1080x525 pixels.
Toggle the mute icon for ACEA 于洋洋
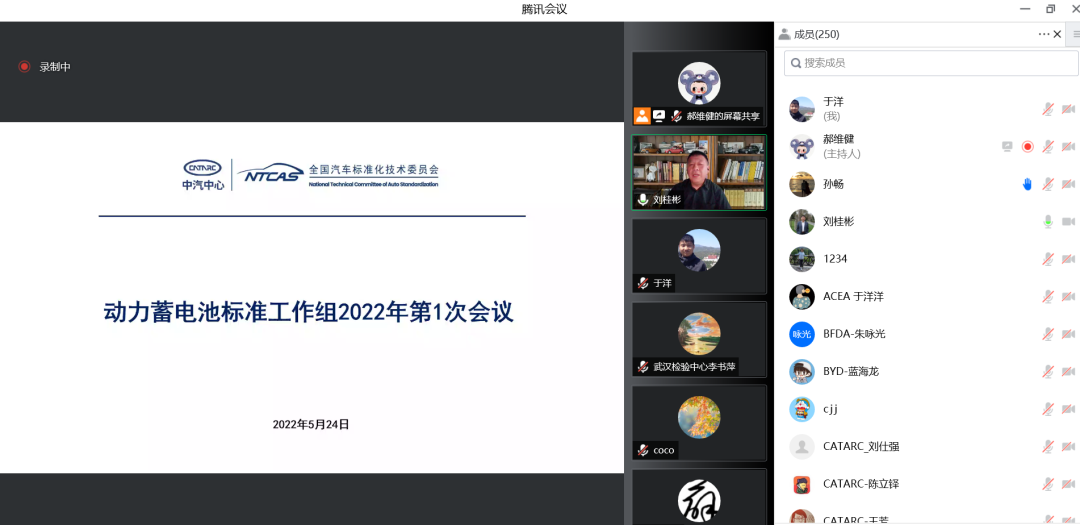(x=1047, y=296)
